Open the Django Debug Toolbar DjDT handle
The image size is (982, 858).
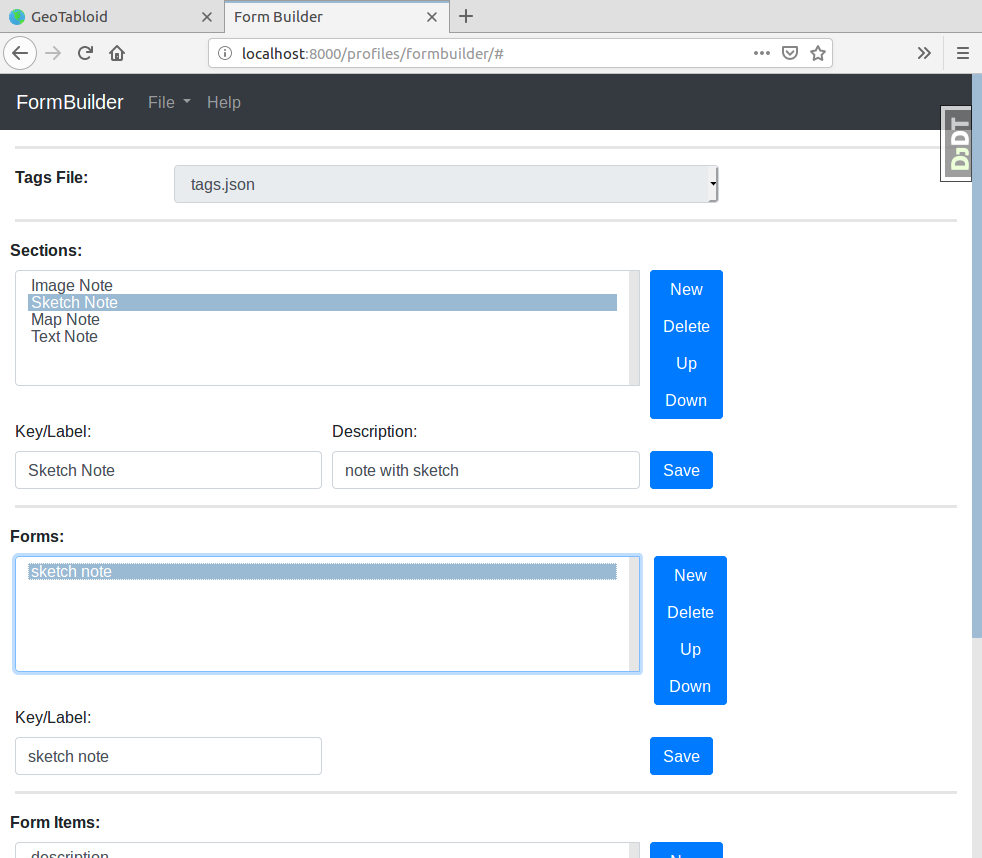click(956, 143)
